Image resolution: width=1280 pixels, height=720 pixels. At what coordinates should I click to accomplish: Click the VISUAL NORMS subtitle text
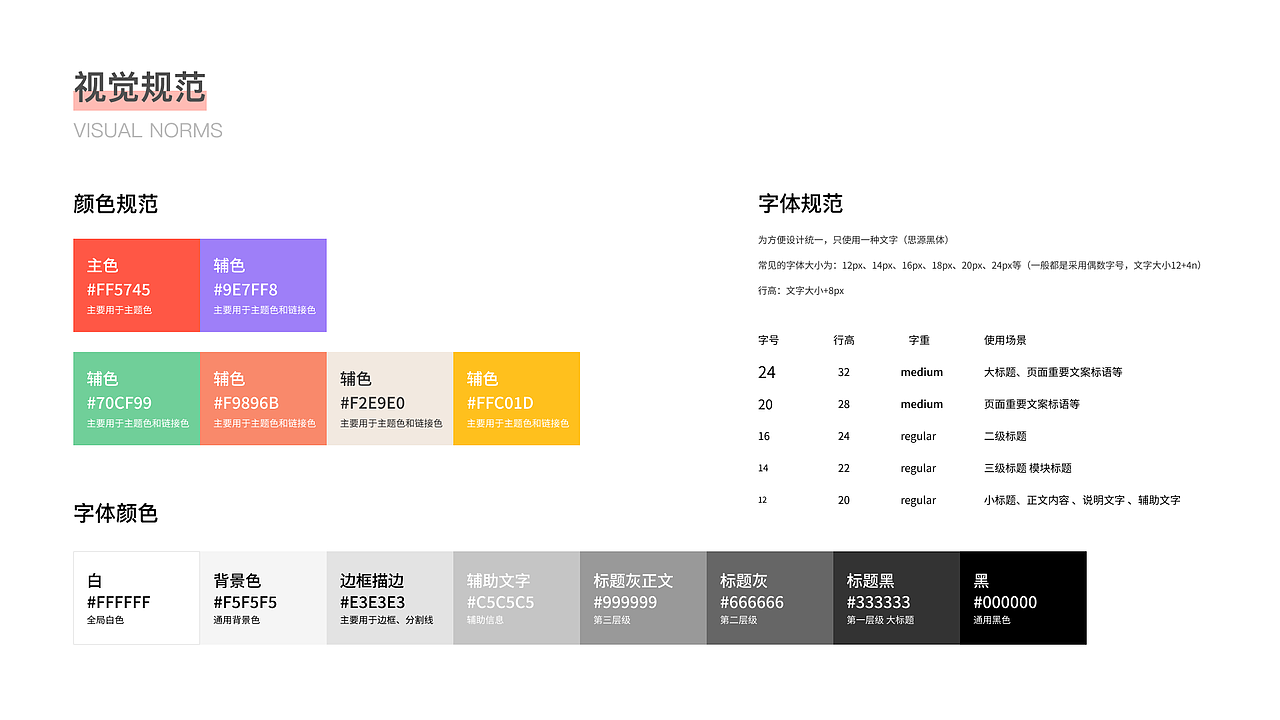[x=148, y=130]
